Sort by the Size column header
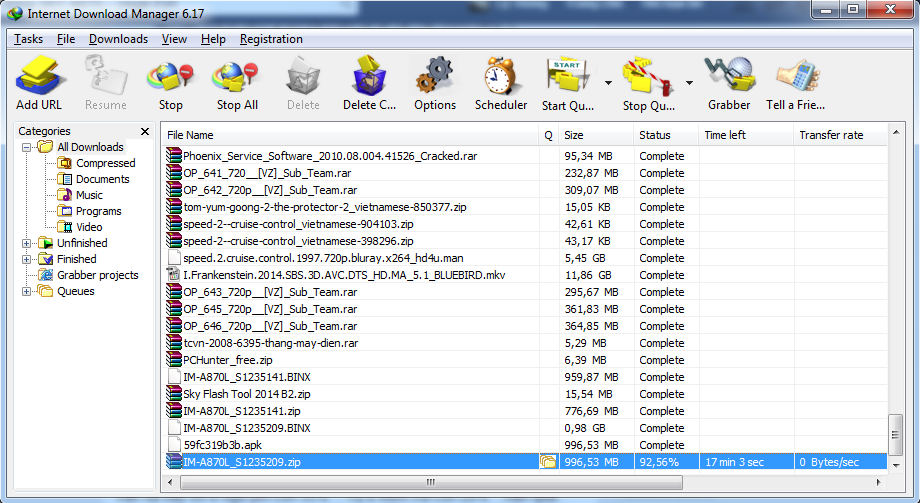This screenshot has height=503, width=920. [595, 135]
